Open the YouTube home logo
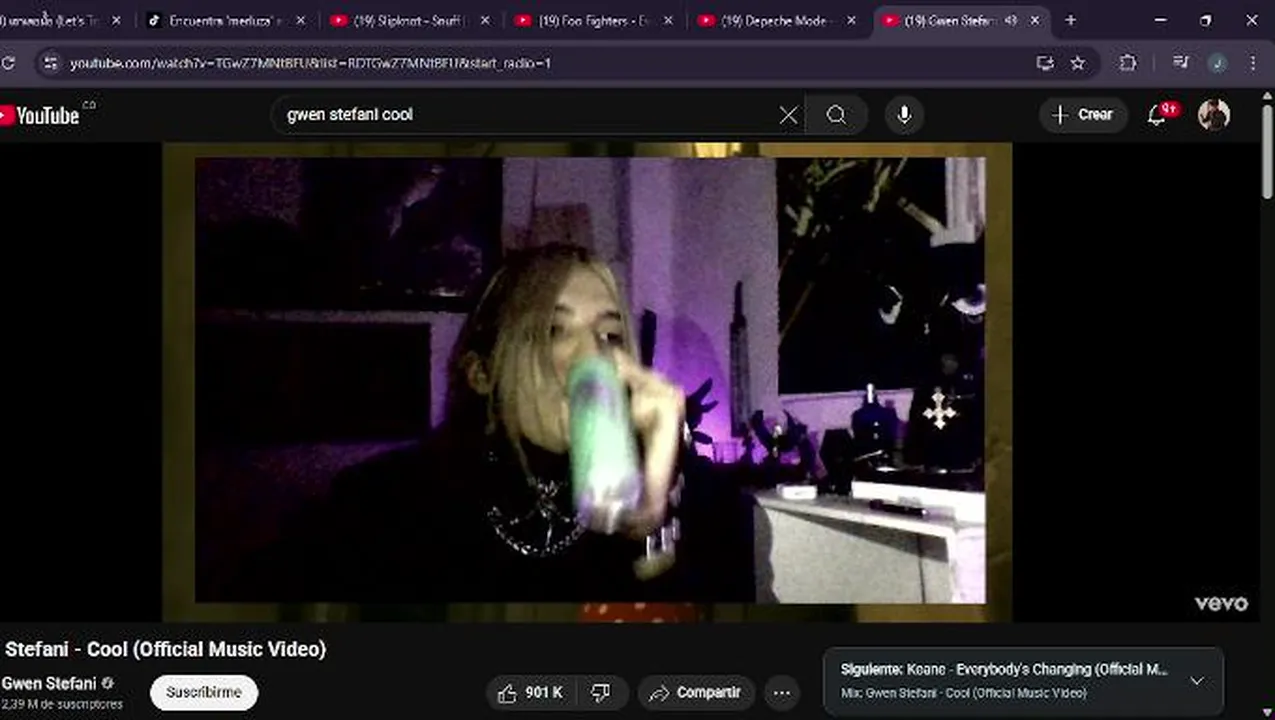Image resolution: width=1275 pixels, height=720 pixels. click(42, 115)
